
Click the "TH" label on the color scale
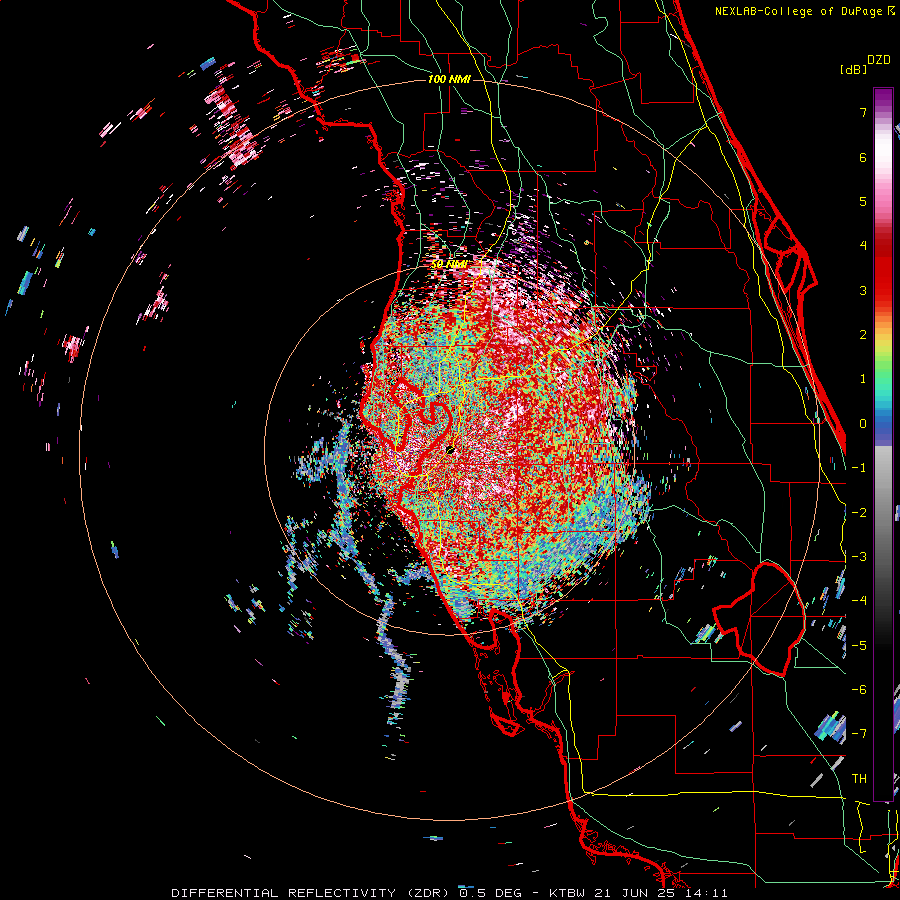click(x=859, y=778)
